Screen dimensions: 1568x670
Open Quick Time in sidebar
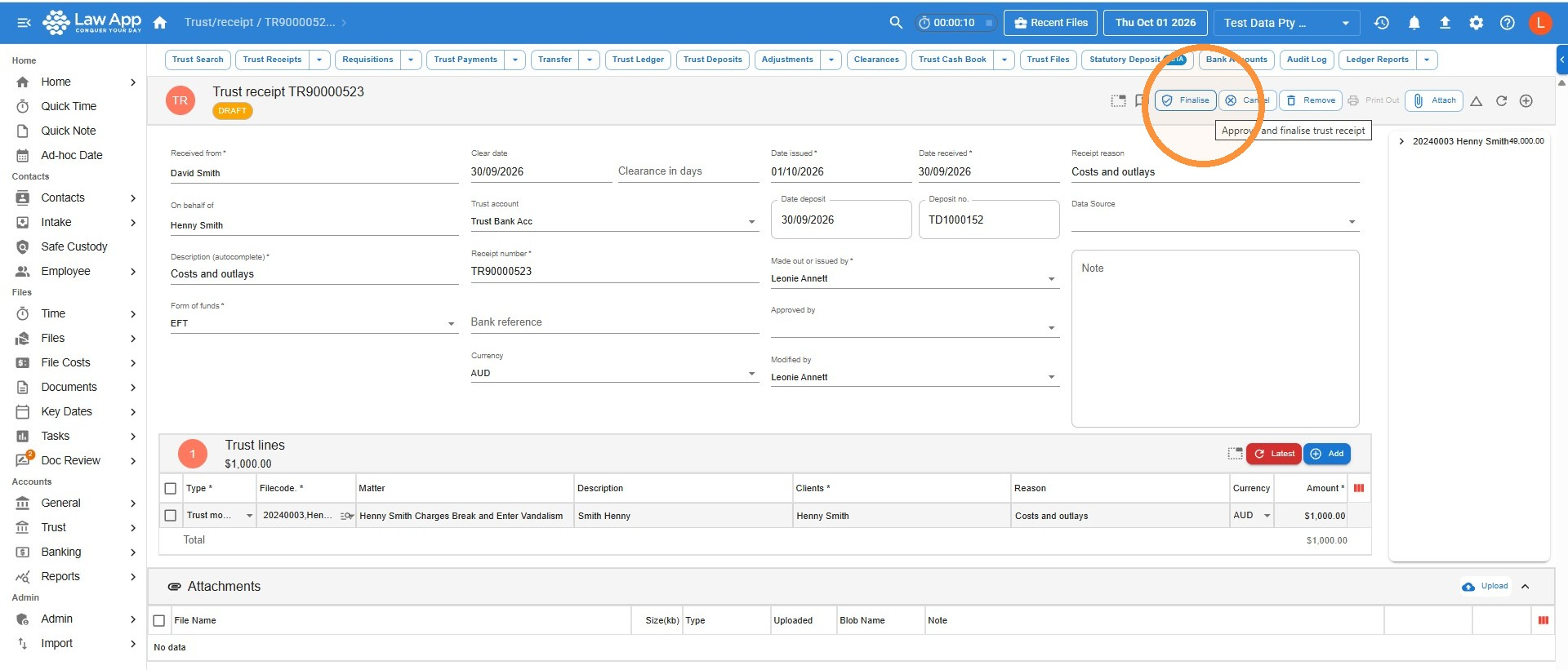[69, 106]
